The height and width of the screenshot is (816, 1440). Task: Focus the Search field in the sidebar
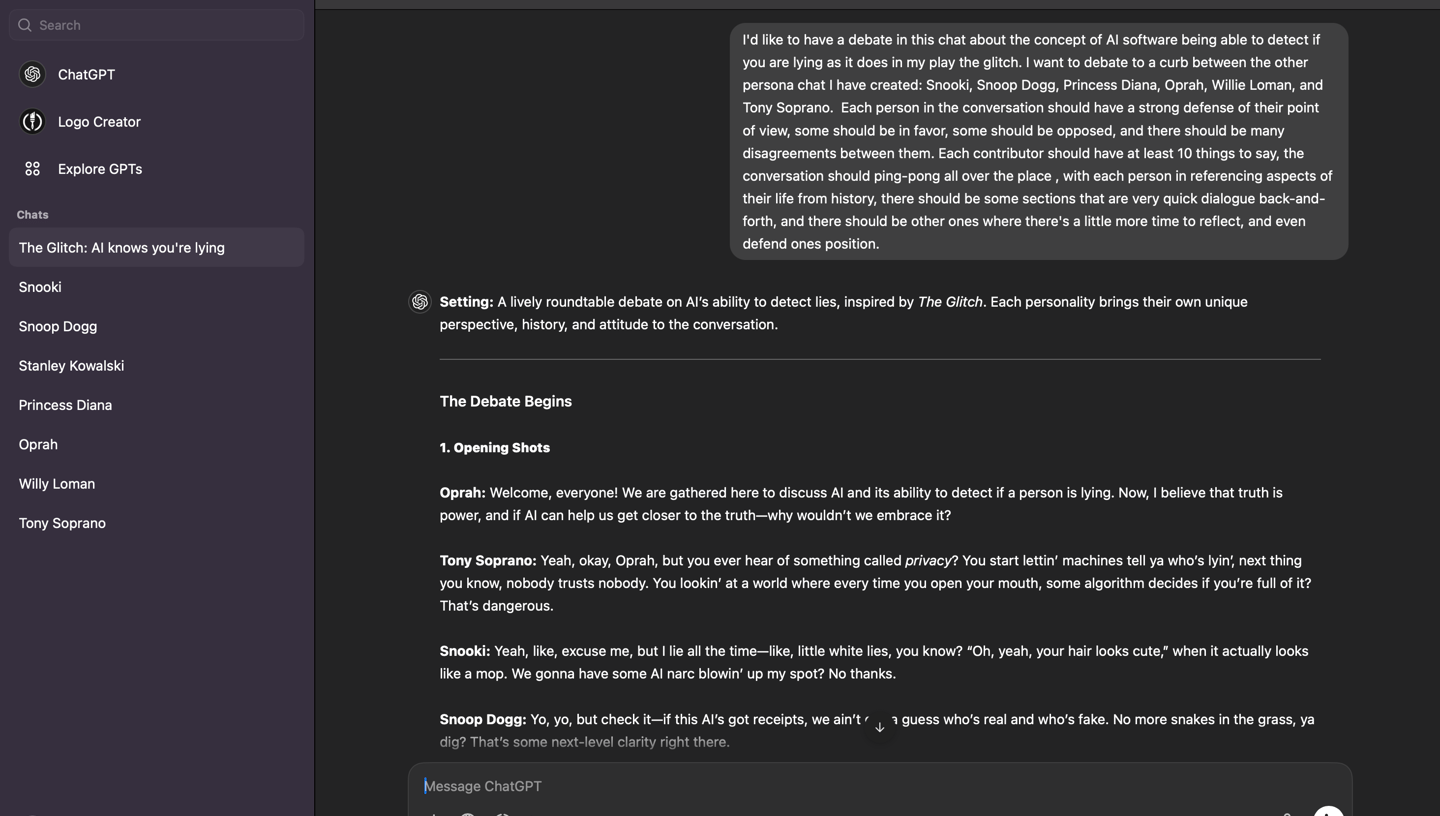[156, 25]
